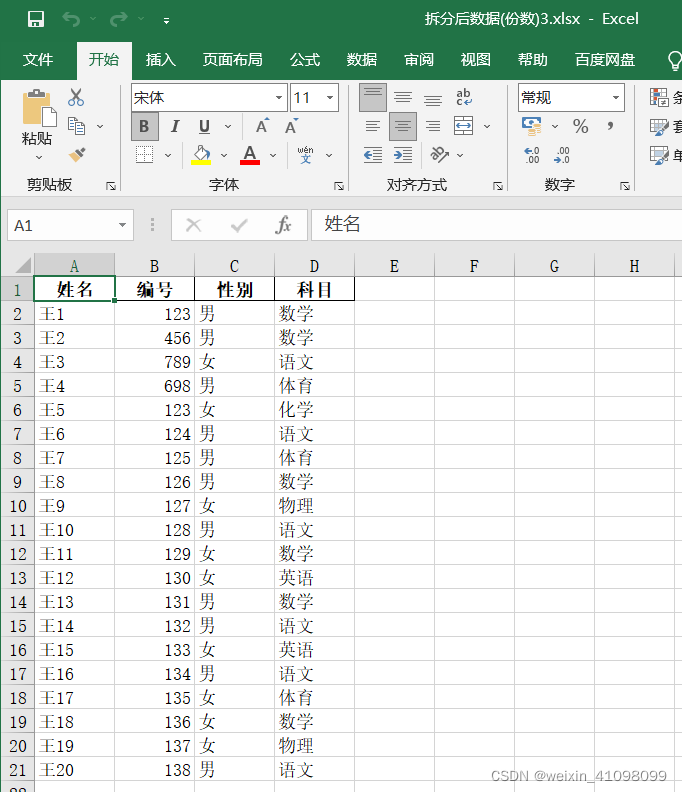The image size is (682, 792).
Task: Click the wén phonetic guide icon
Action: pyautogui.click(x=305, y=155)
